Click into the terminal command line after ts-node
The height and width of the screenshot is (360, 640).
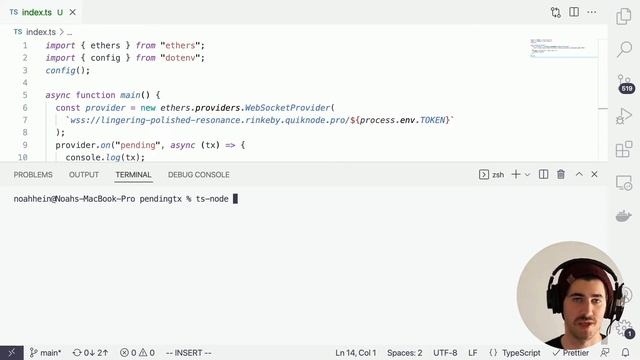pyautogui.click(x=235, y=199)
